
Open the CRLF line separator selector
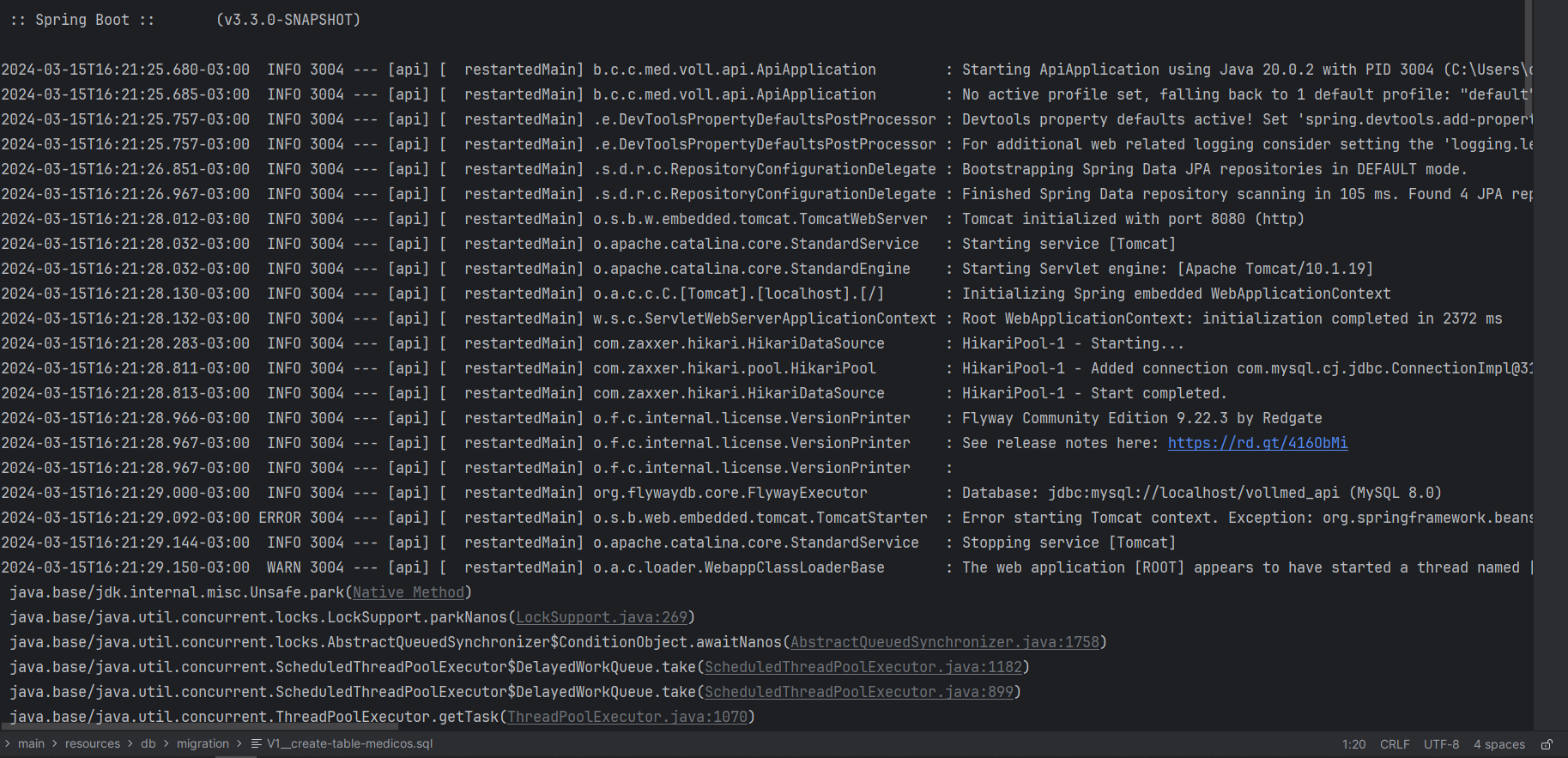coord(1395,744)
